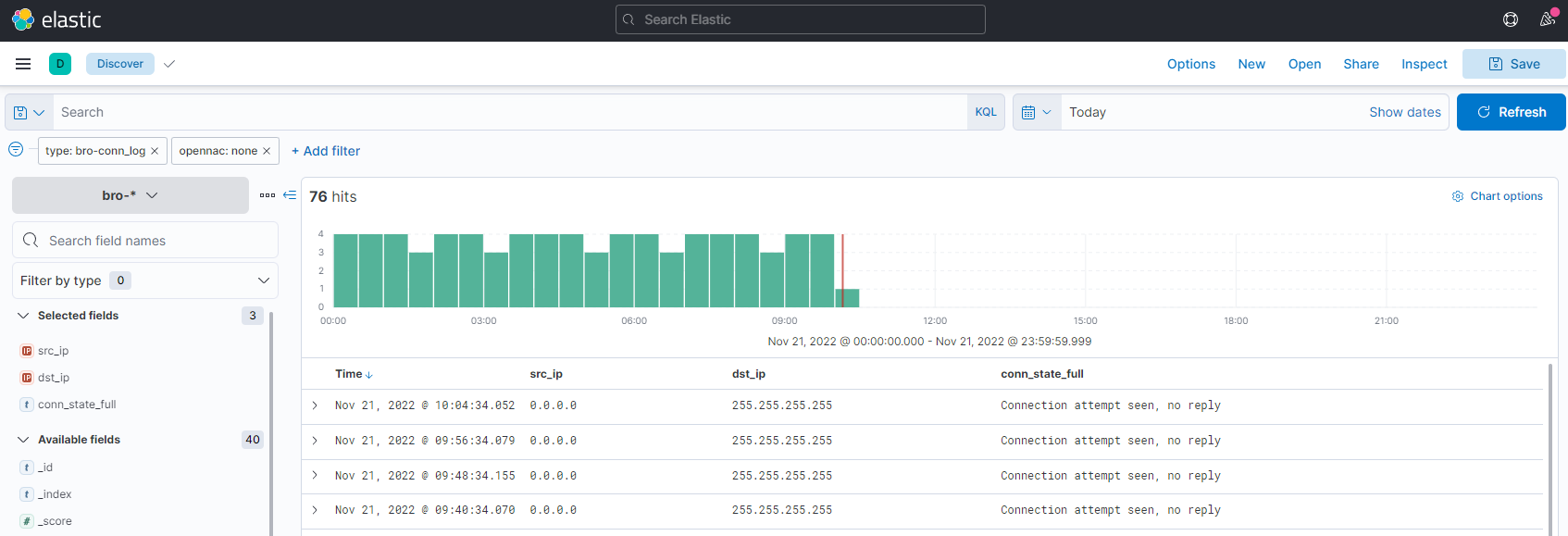
Task: Expand the first log row at 10:04:34
Action: [x=315, y=405]
